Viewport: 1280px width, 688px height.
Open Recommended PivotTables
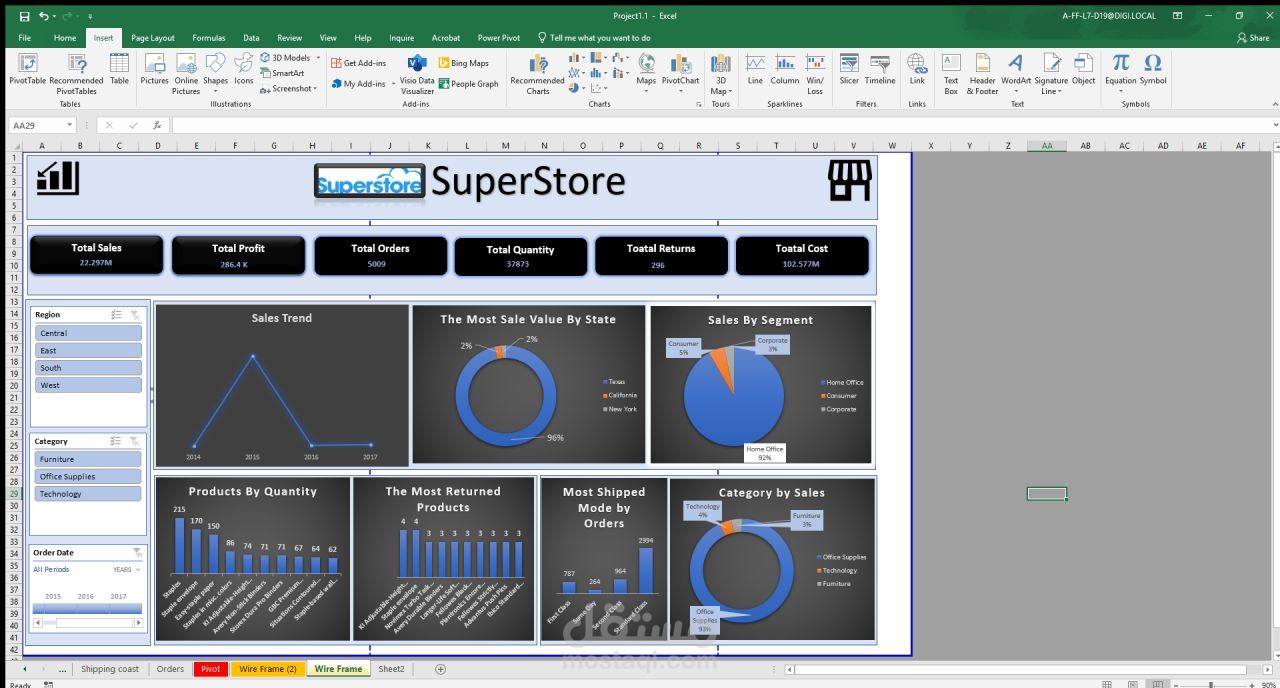click(76, 74)
